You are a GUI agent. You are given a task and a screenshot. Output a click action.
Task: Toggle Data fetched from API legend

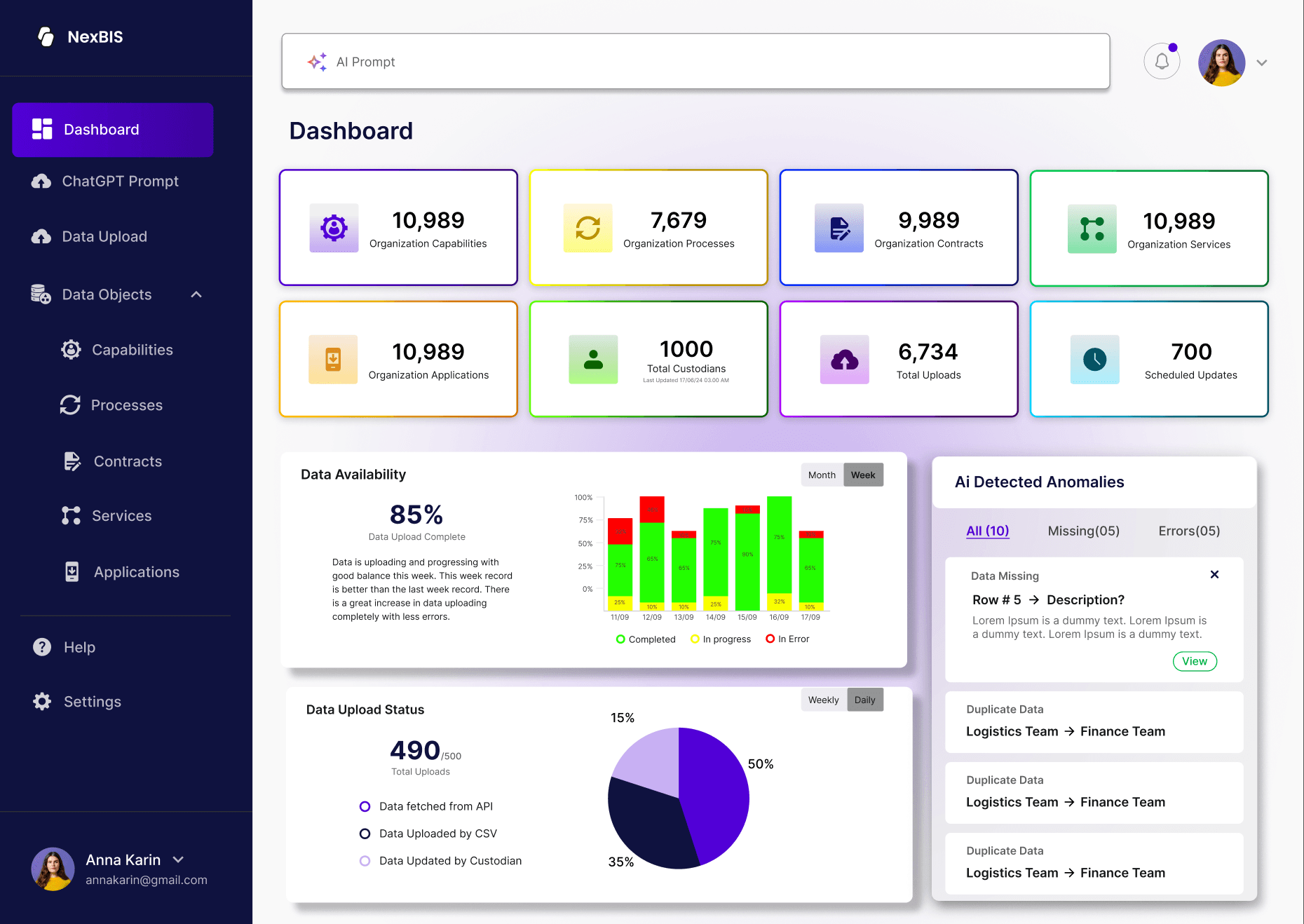pyautogui.click(x=365, y=806)
